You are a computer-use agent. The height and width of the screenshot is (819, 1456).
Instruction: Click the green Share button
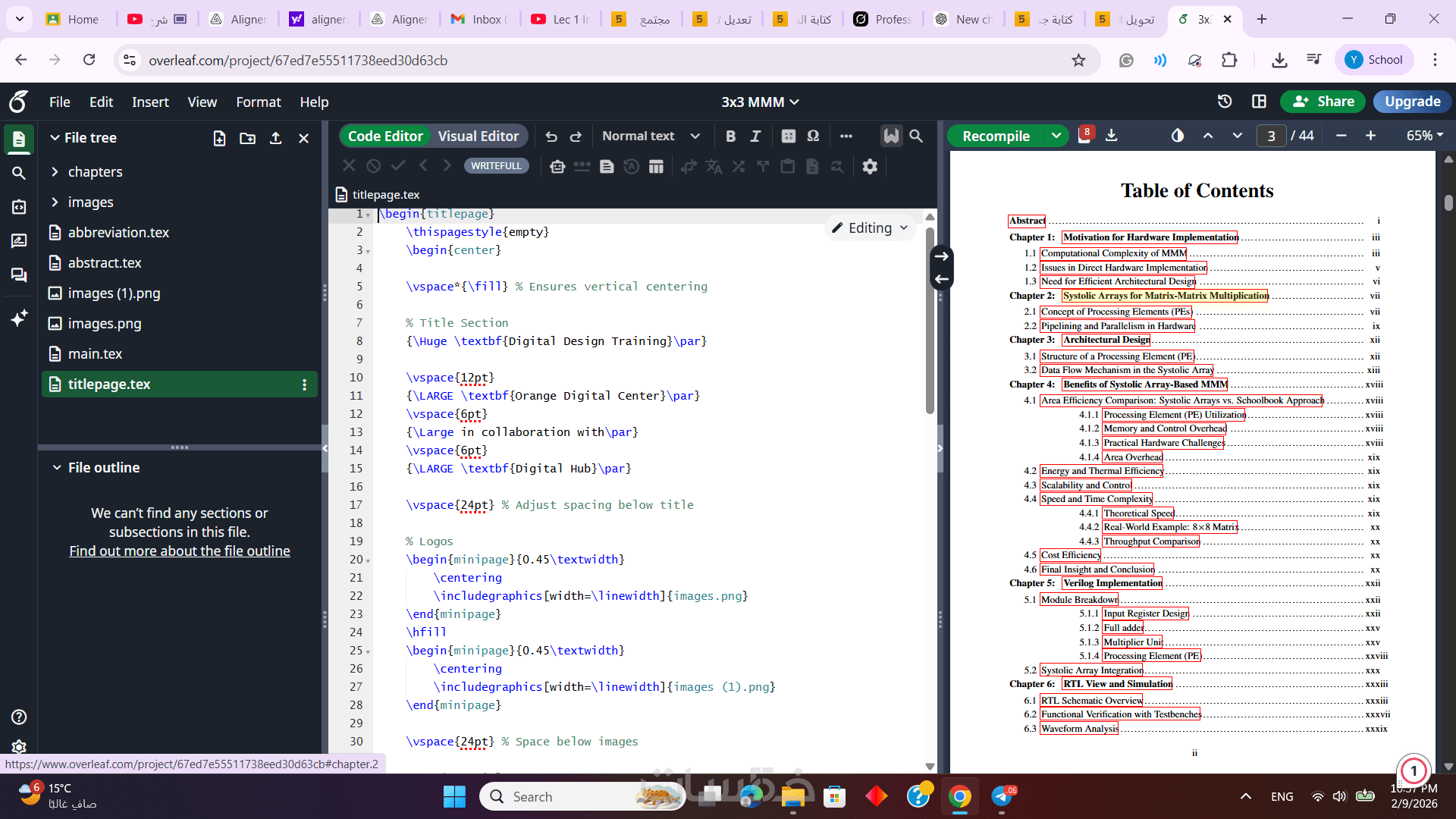tap(1323, 101)
